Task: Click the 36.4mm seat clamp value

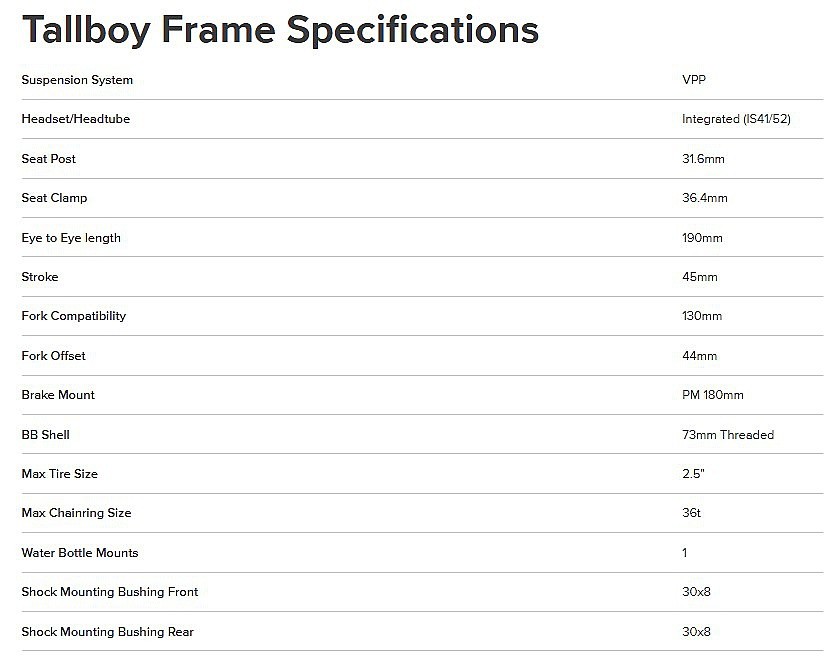Action: 705,198
